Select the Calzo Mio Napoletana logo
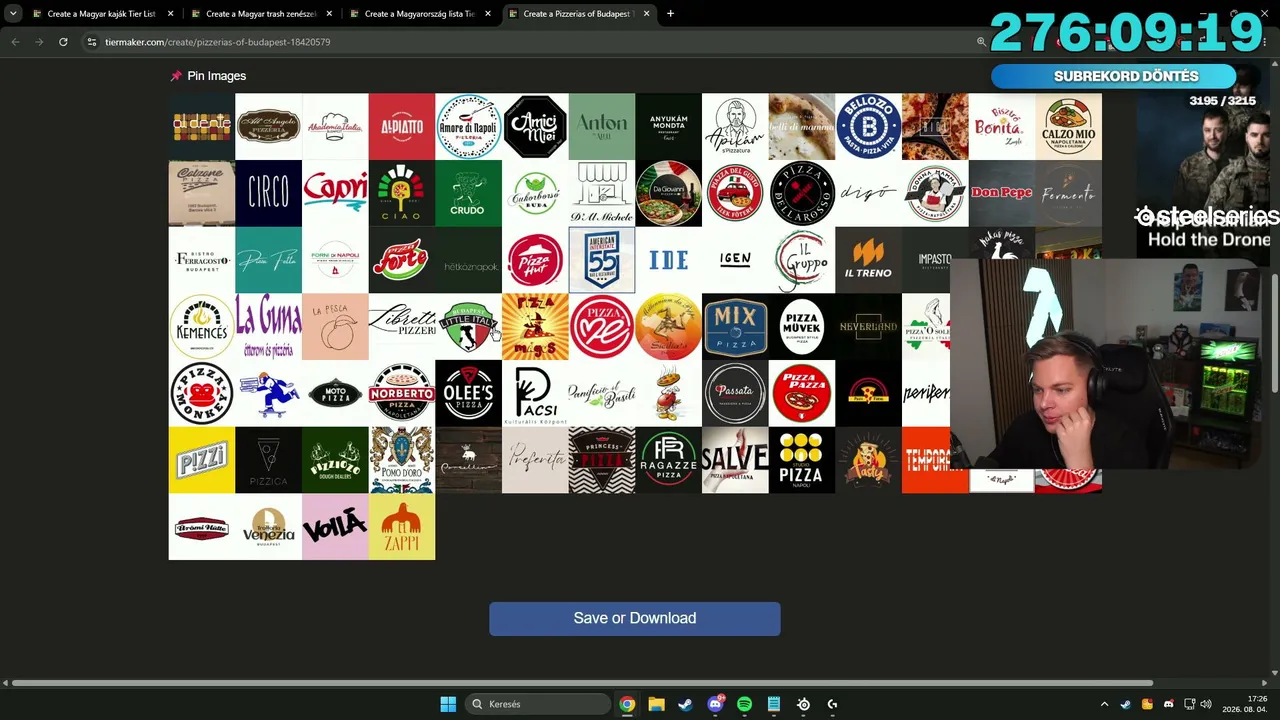This screenshot has width=1280, height=720. (x=1068, y=127)
